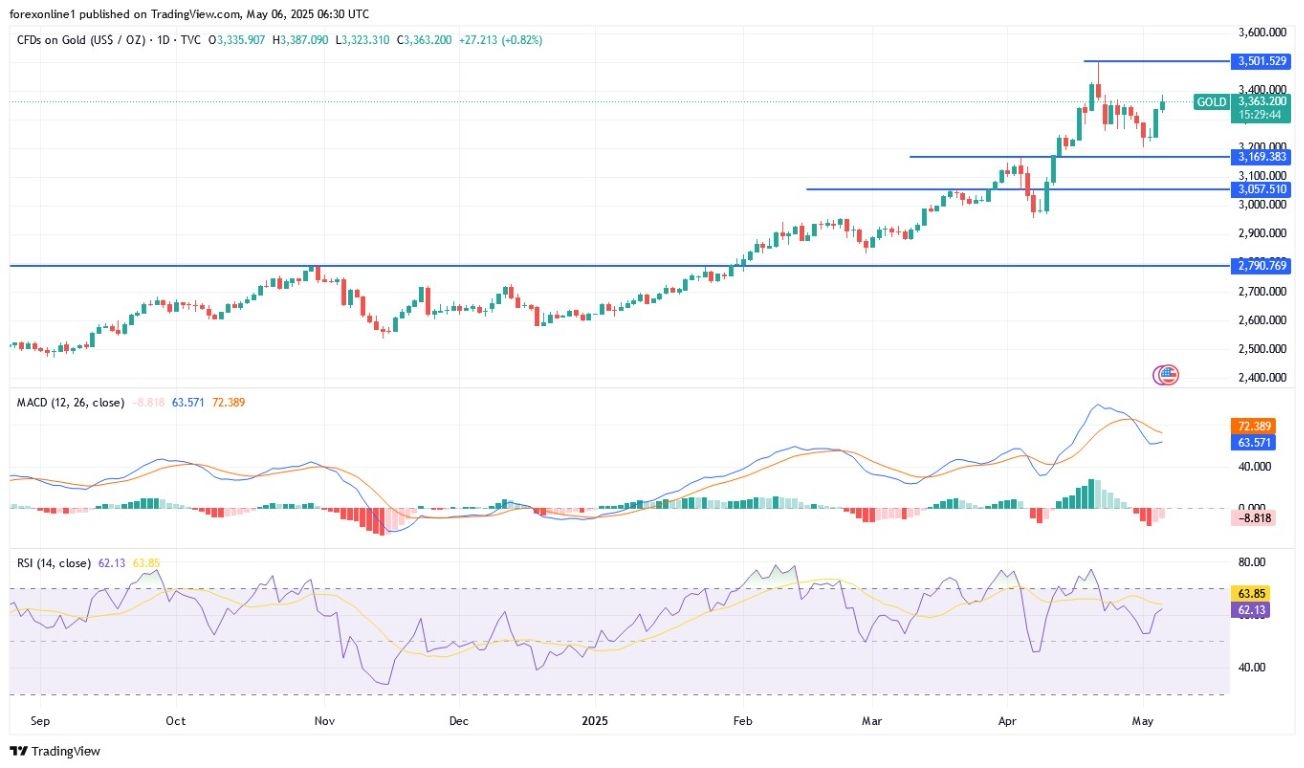This screenshot has height=768, width=1304.
Task: Select the 3,169.383 horizontal level label
Action: click(1263, 157)
